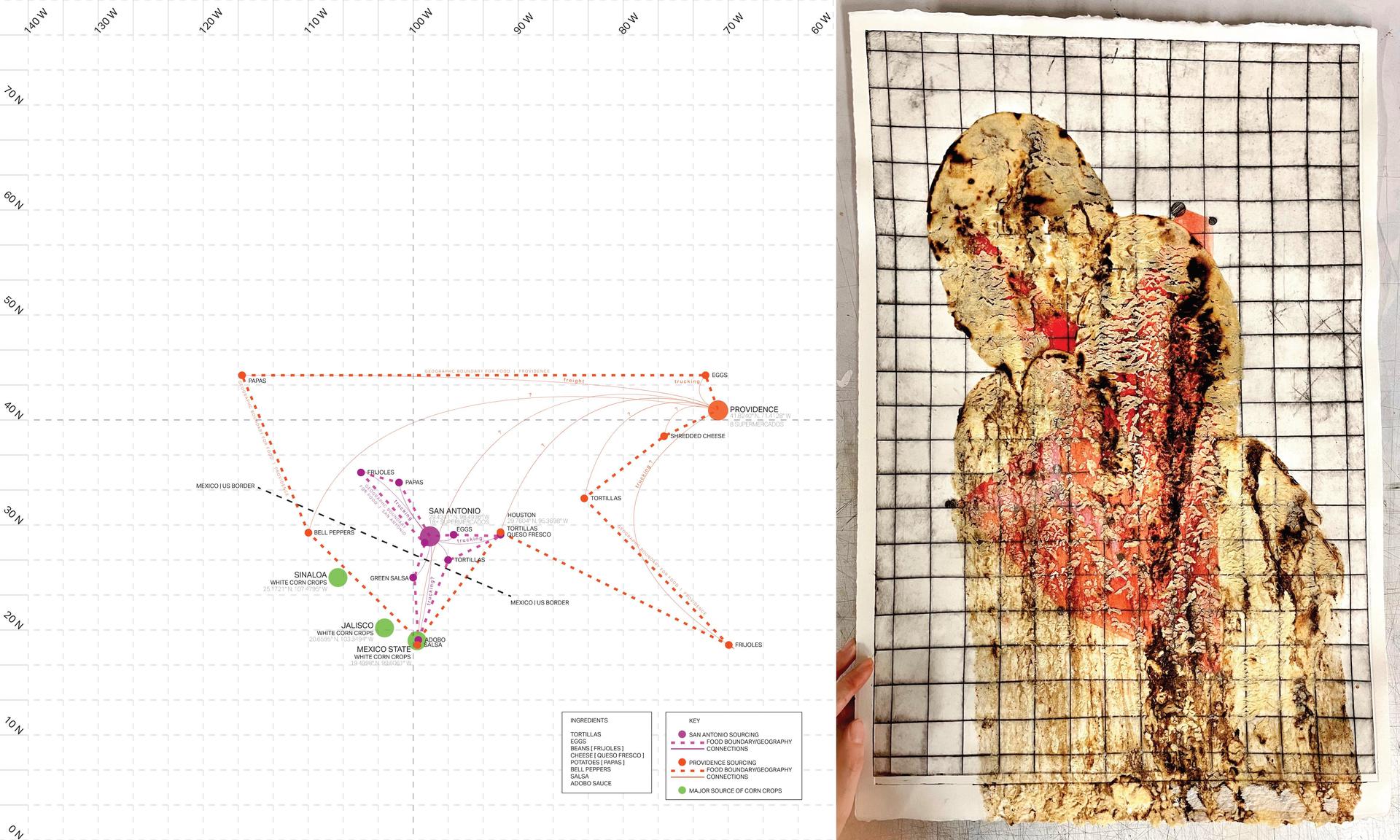
Task: Click the 'GREEN SALSA' label
Action: 389,578
